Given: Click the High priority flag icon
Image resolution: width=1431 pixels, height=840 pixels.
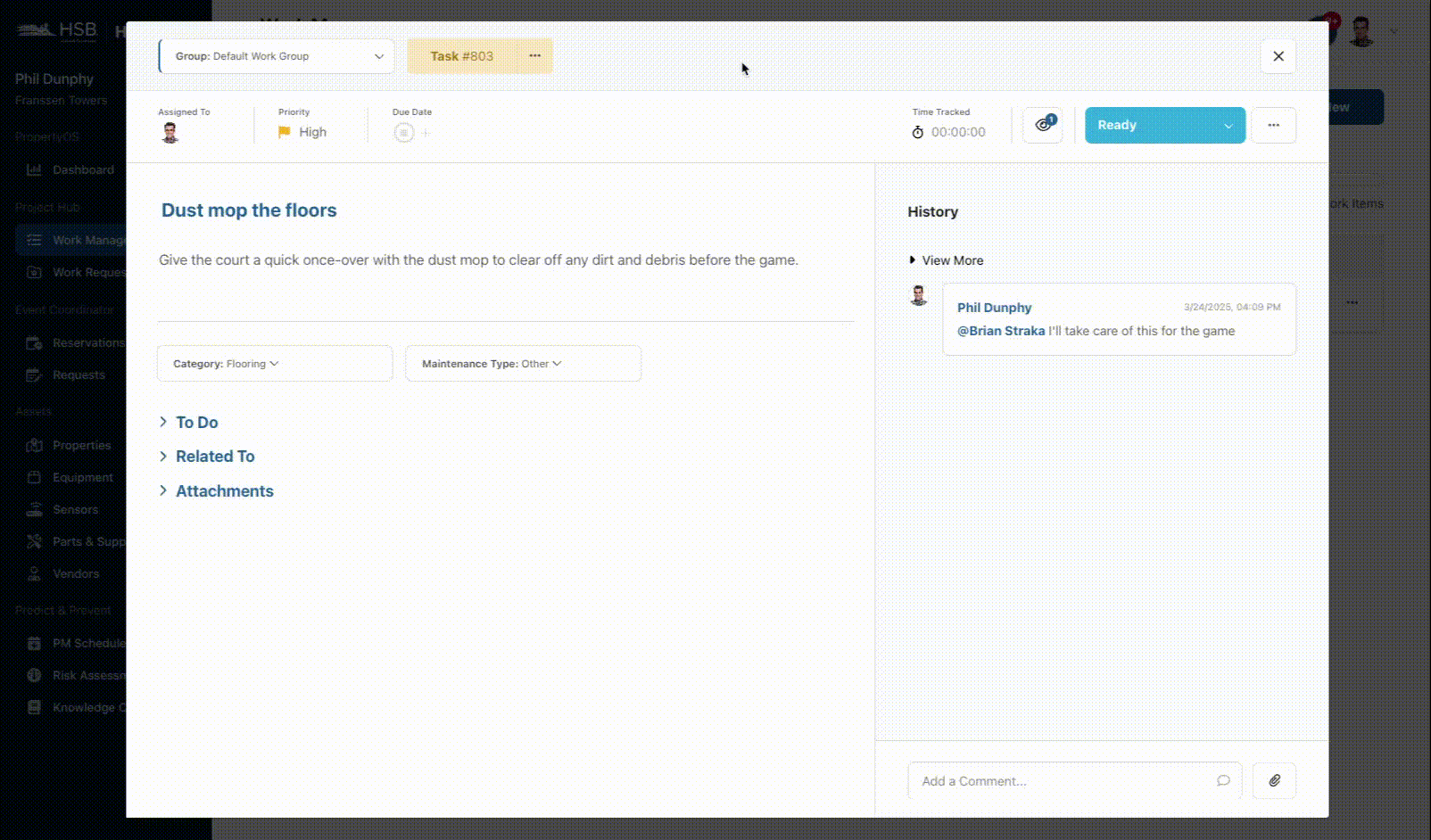Looking at the screenshot, I should click(284, 132).
